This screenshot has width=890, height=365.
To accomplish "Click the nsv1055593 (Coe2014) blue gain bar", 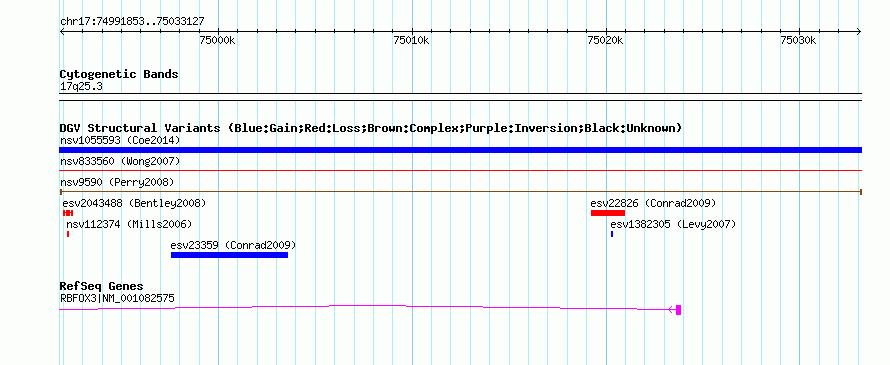I will tap(460, 150).
